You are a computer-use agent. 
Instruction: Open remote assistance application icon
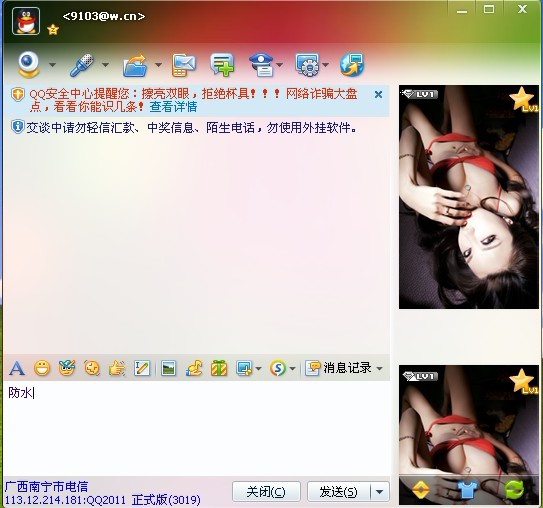tap(308, 65)
